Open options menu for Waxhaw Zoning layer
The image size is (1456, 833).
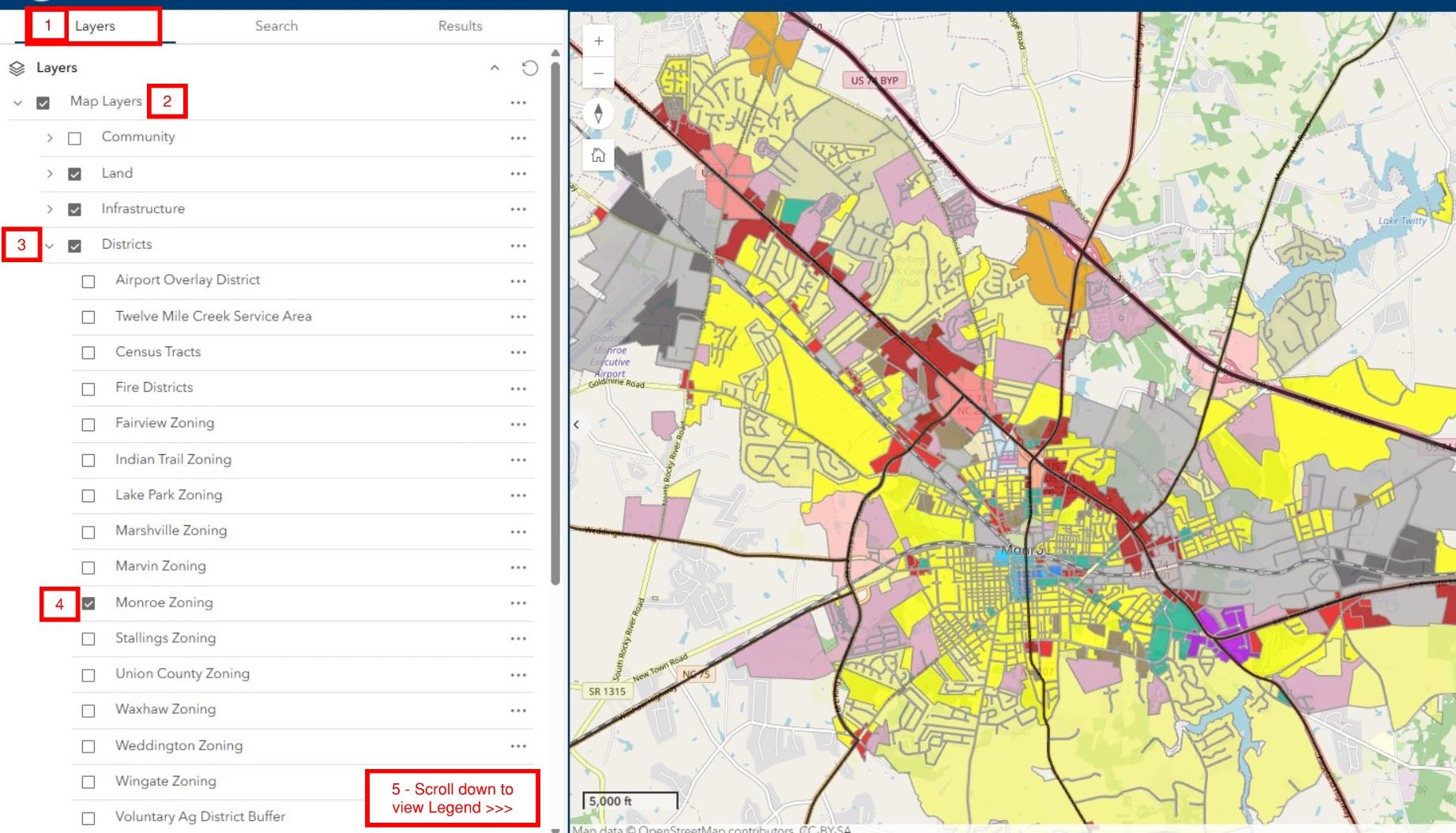(519, 709)
